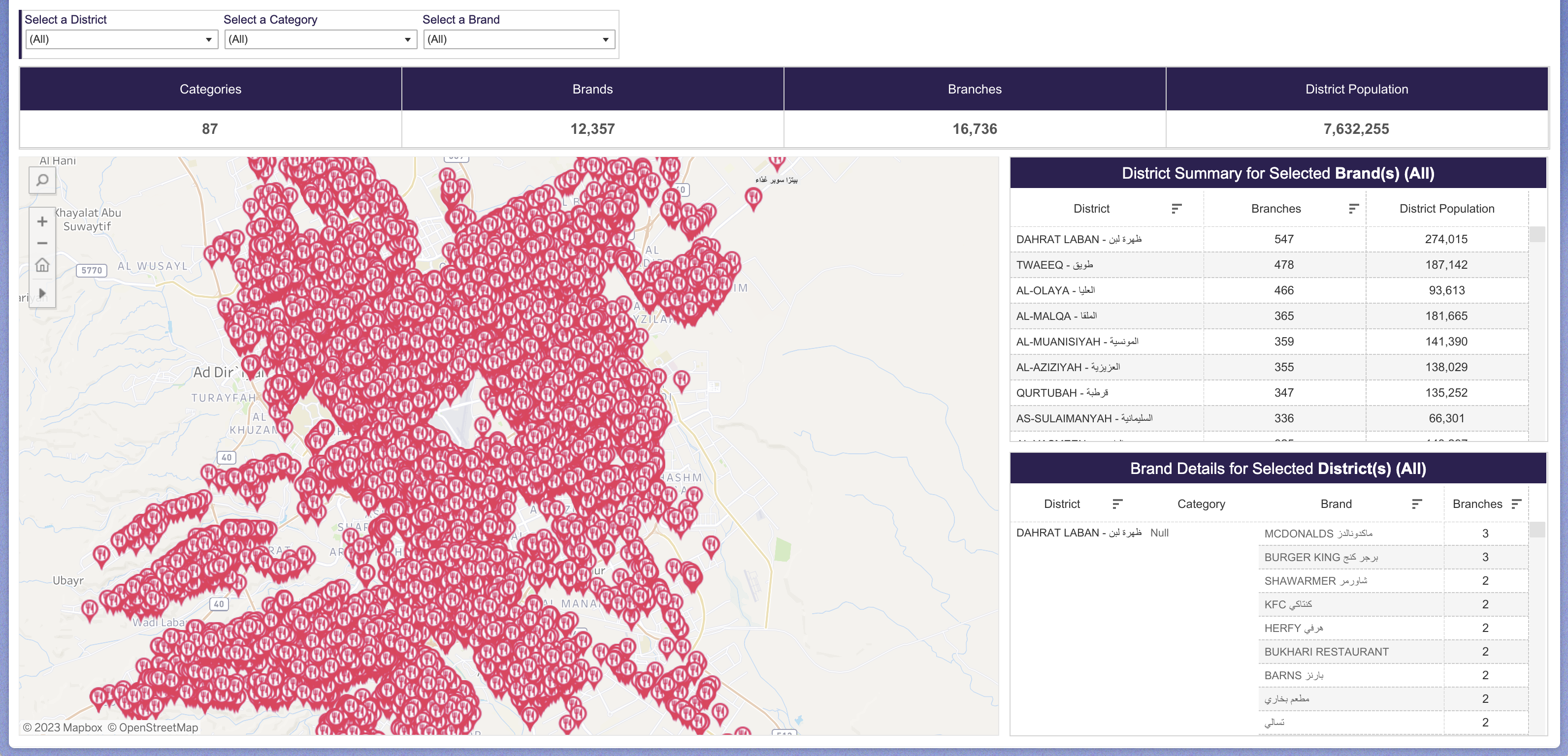Zoom in on the map
Image resolution: width=1568 pixels, height=756 pixels.
point(42,221)
